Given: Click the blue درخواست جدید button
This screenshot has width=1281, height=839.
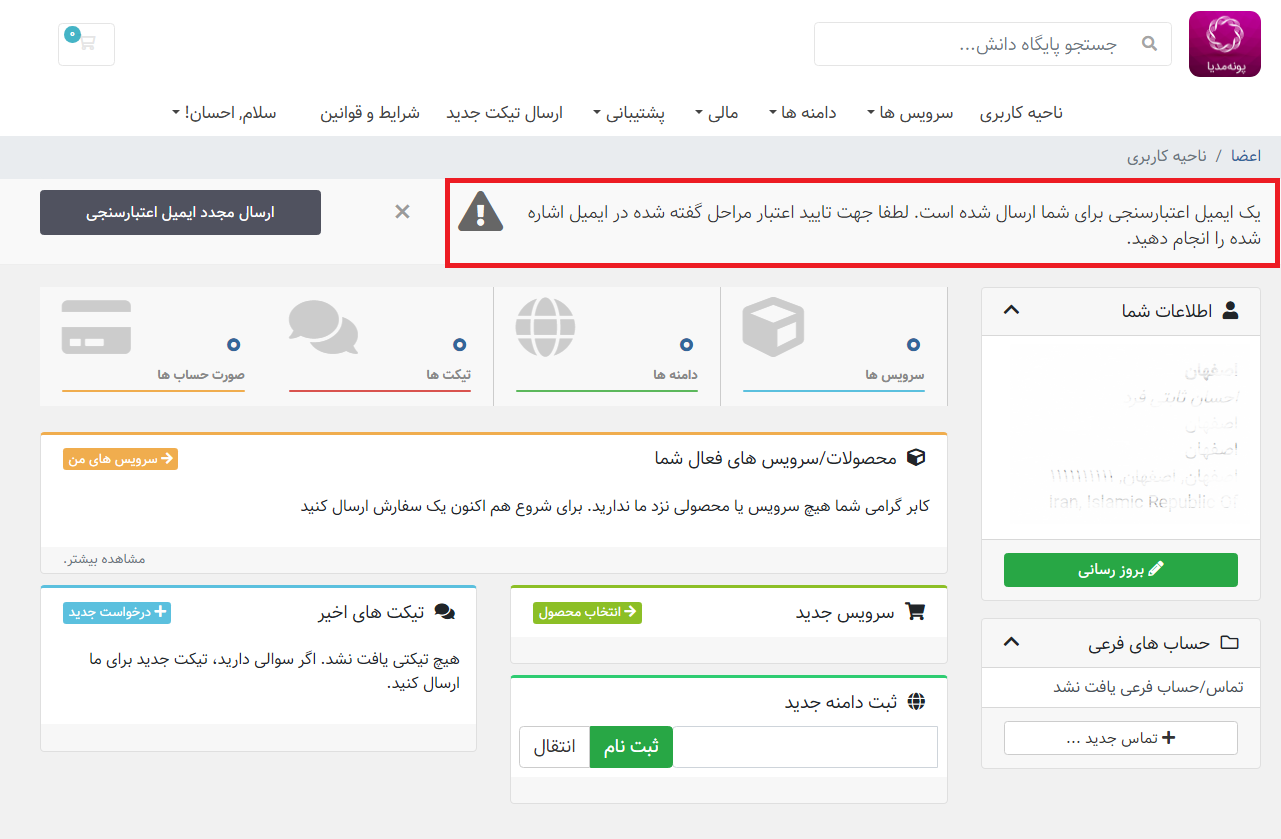Looking at the screenshot, I should coord(117,612).
